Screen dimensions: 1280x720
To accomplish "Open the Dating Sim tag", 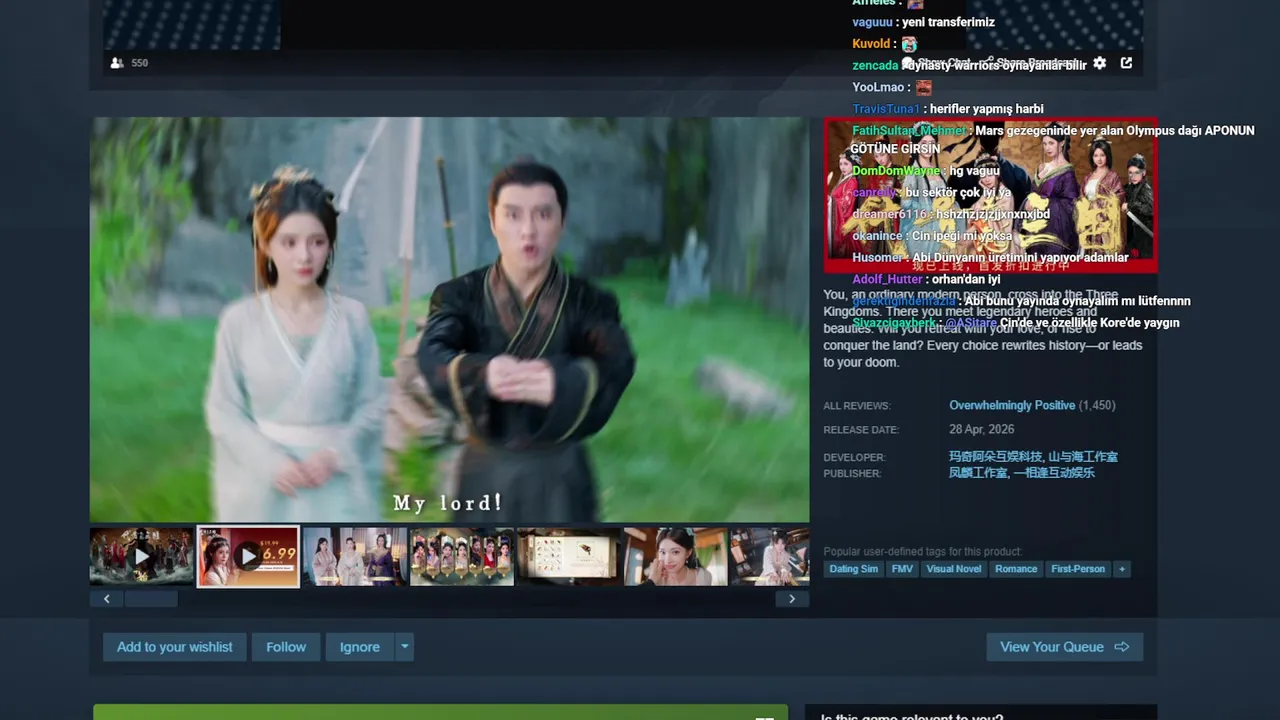I will (854, 569).
